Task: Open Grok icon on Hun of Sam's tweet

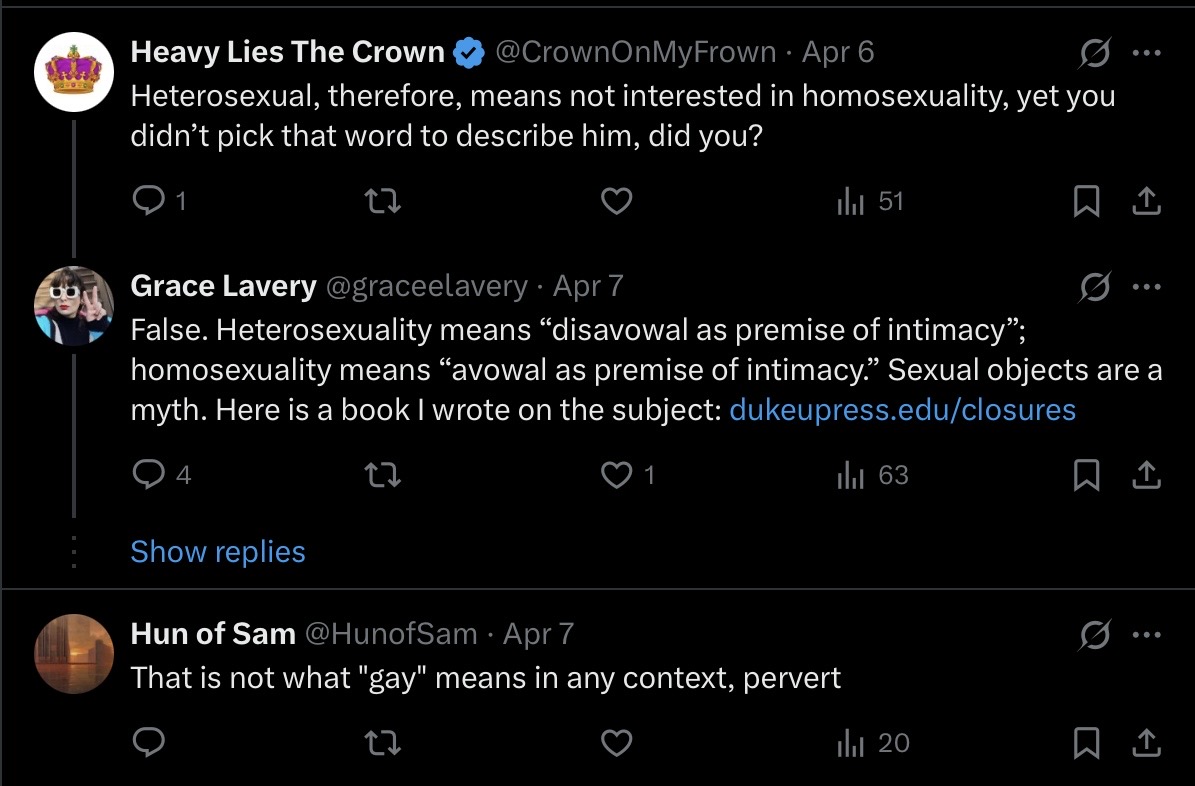Action: (x=1094, y=635)
